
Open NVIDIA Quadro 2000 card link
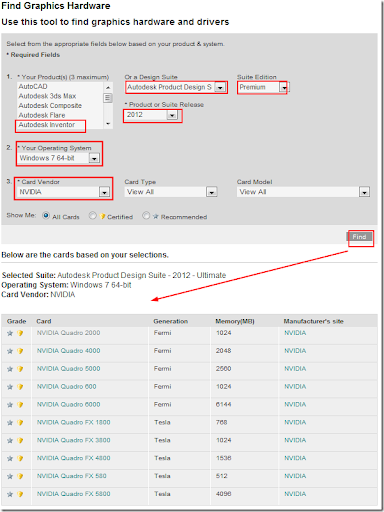(x=68, y=333)
